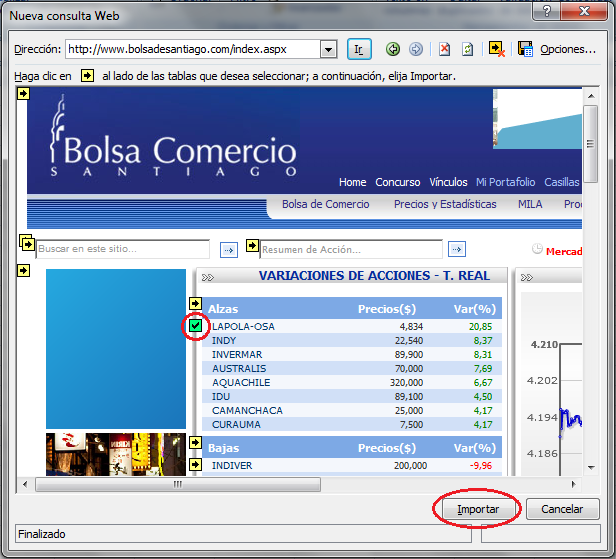
Task: Click the scroll right arrow
Action: [573, 484]
